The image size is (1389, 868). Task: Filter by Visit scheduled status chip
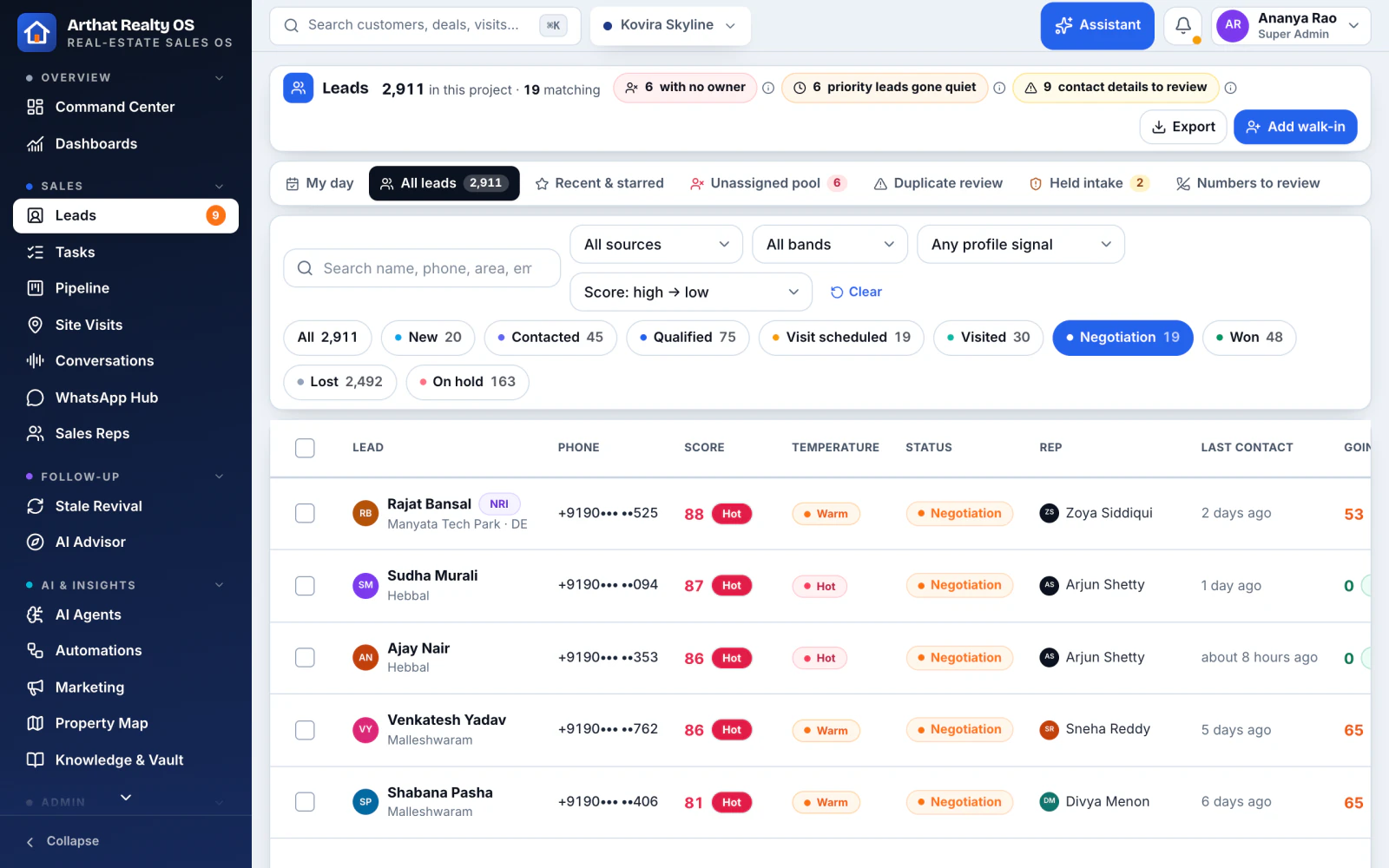click(x=841, y=338)
